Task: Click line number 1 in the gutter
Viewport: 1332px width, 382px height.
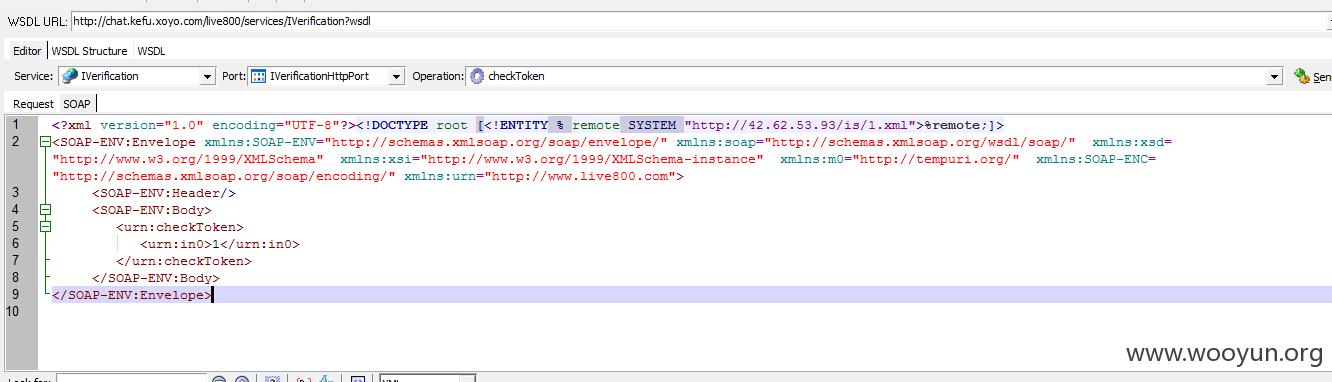Action: coord(16,125)
